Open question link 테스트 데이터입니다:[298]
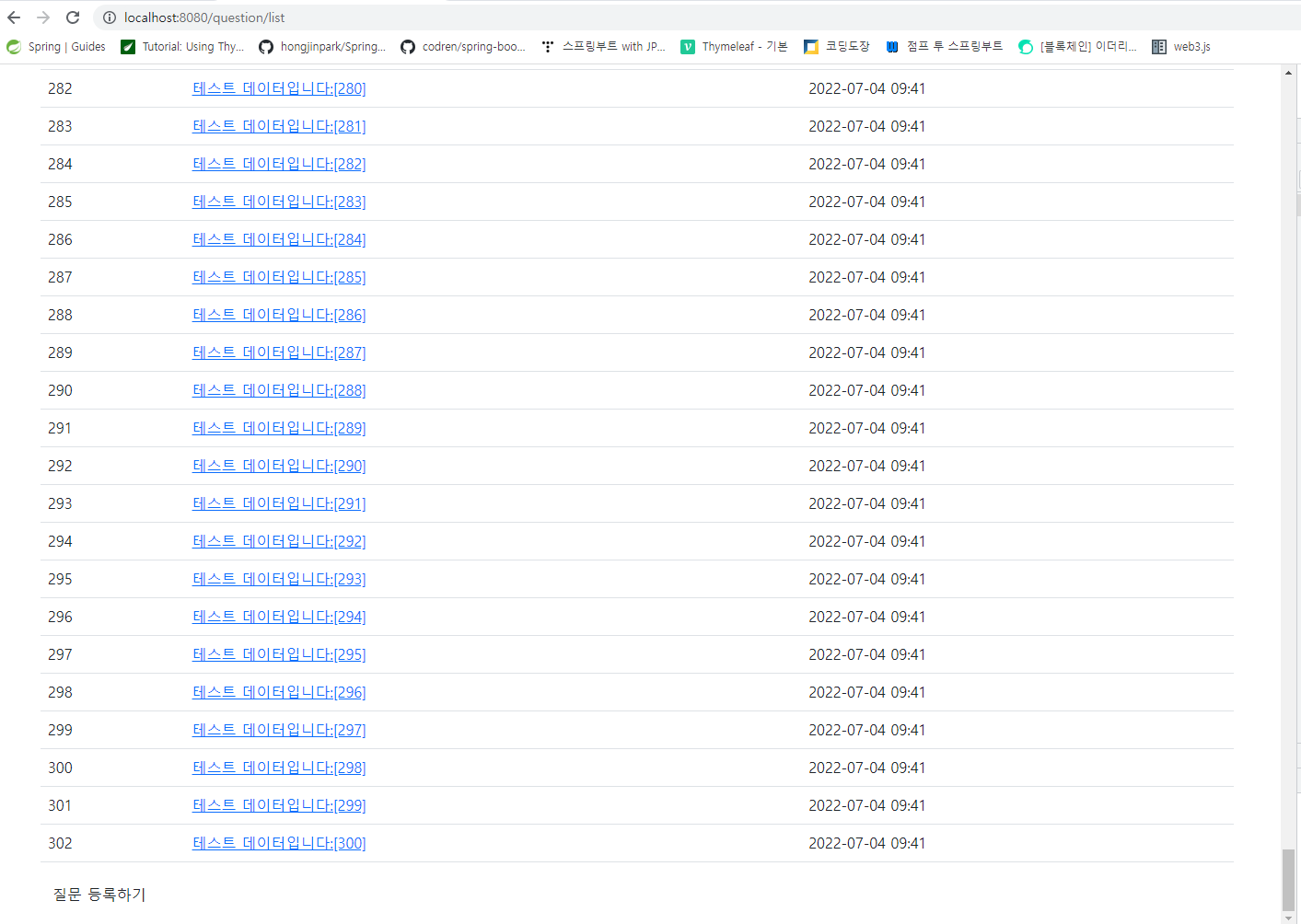Image resolution: width=1301 pixels, height=924 pixels. [x=279, y=768]
